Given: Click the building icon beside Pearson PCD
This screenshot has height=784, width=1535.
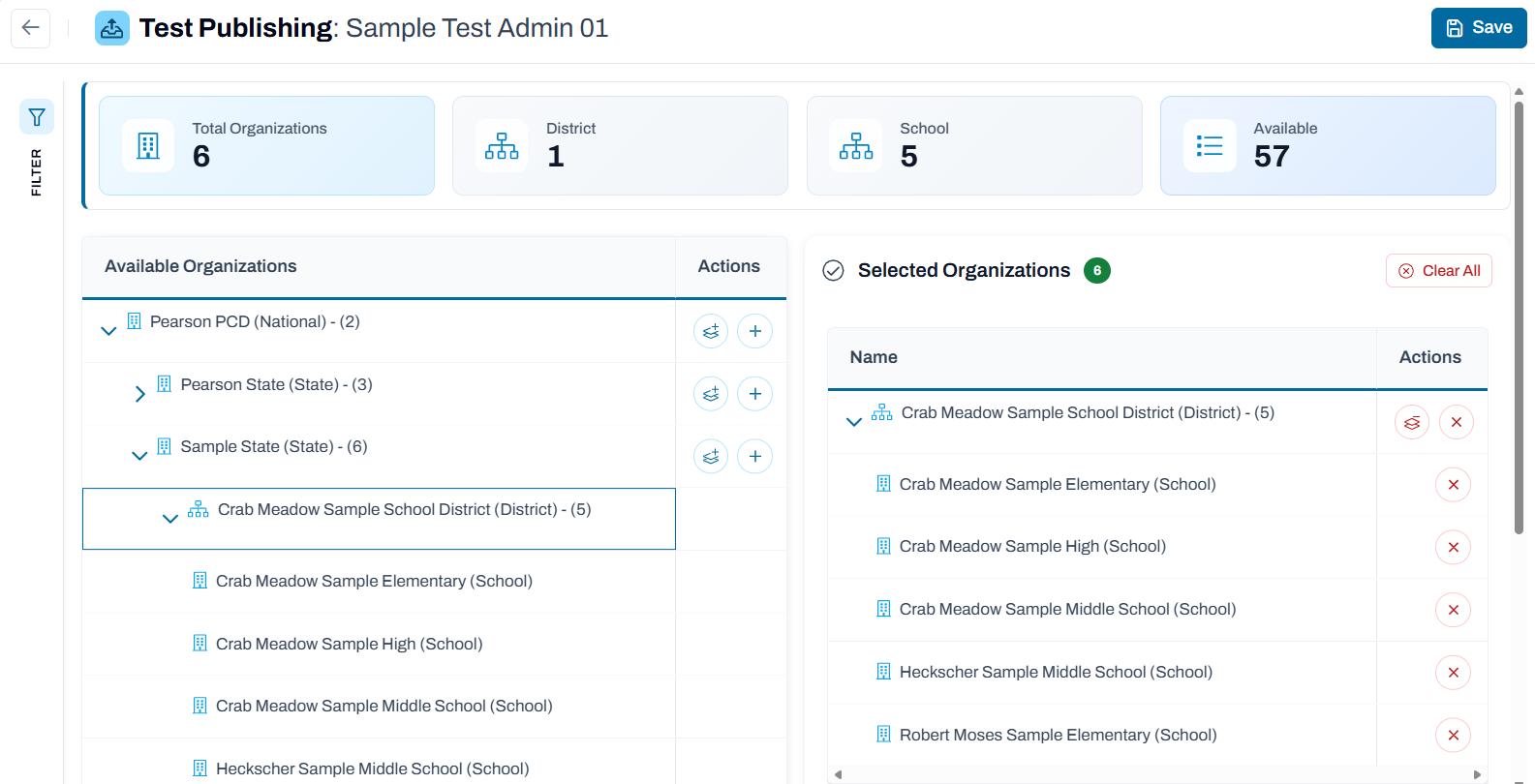Looking at the screenshot, I should tap(135, 321).
